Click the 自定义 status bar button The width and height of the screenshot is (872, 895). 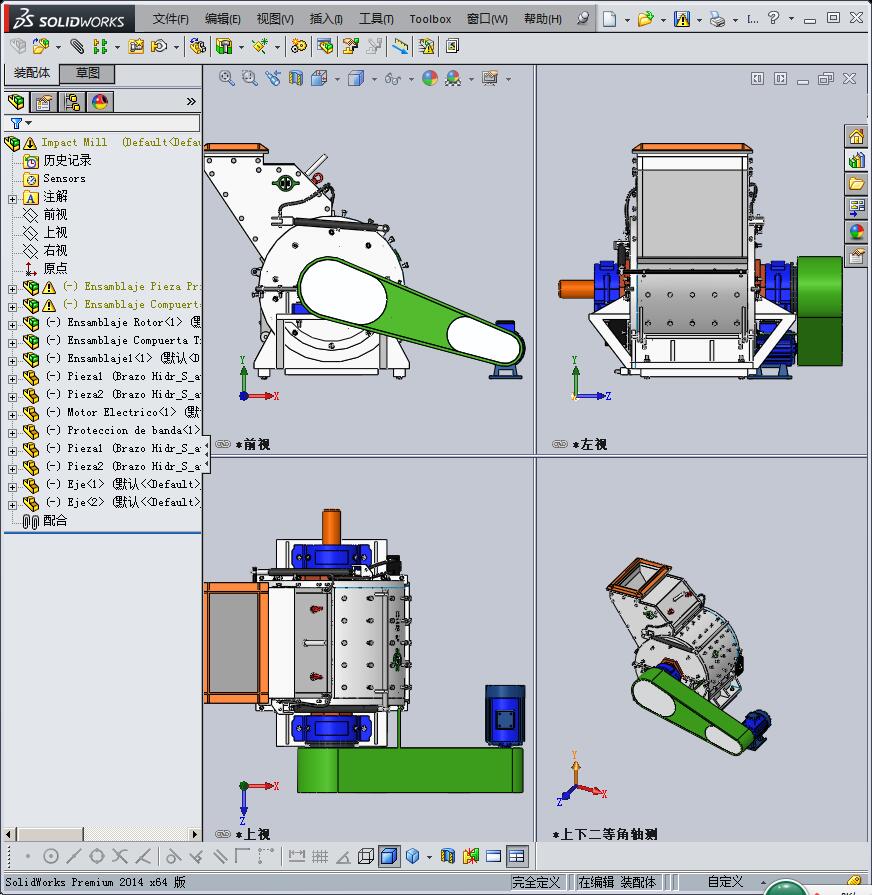725,882
